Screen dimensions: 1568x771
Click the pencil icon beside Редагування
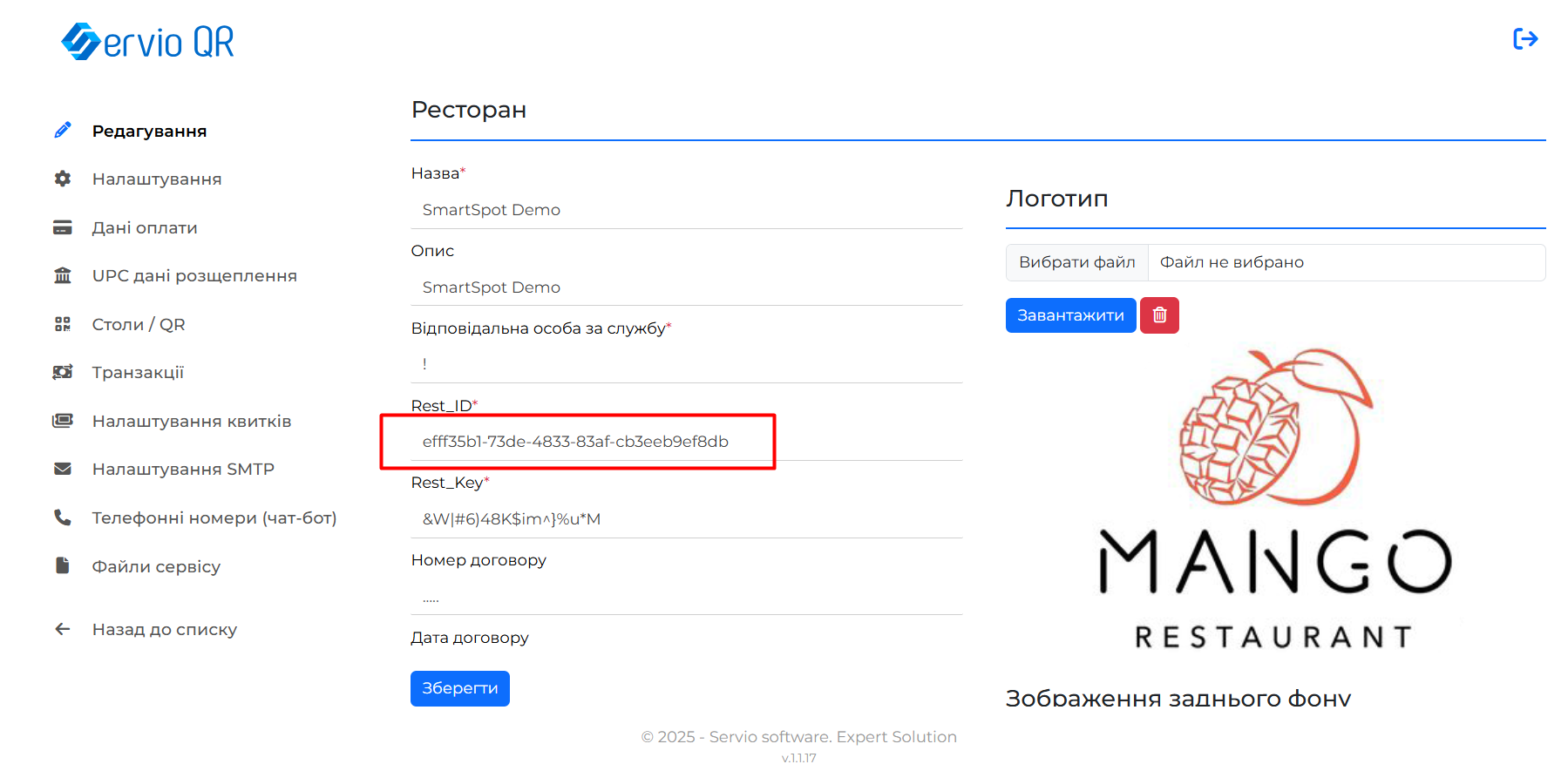tap(63, 131)
